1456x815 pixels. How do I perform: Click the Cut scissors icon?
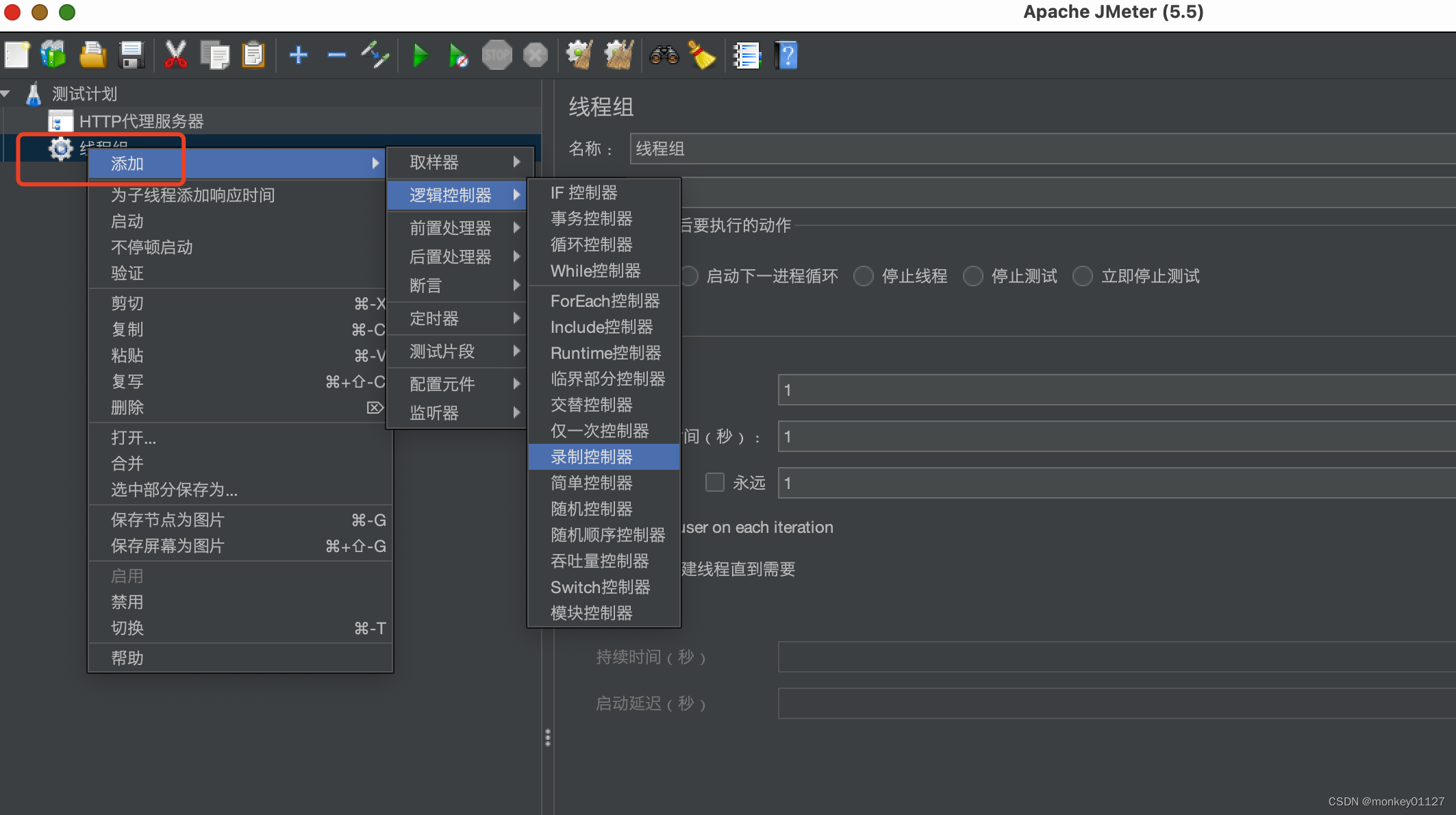(176, 55)
